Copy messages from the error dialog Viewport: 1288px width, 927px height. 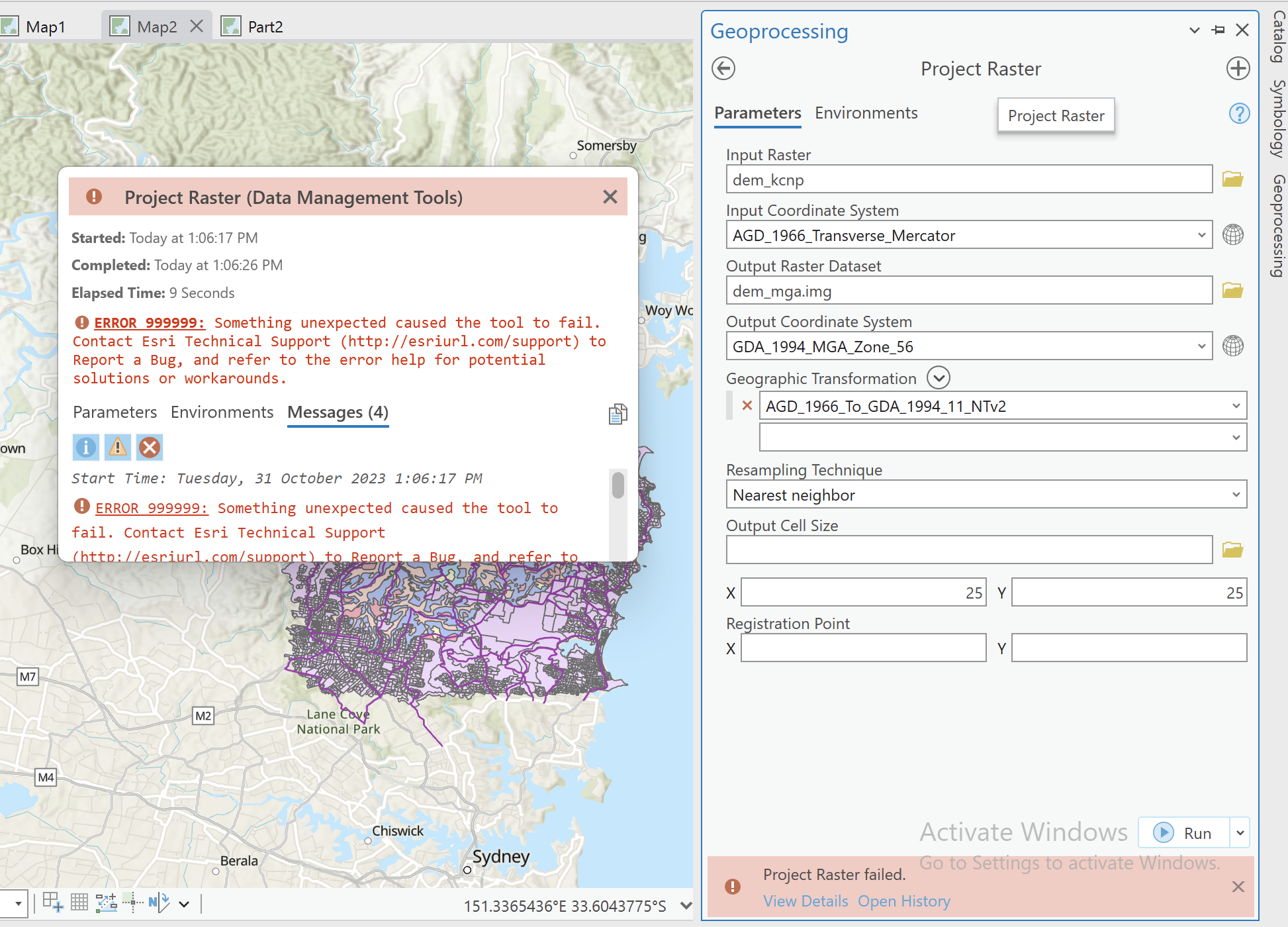click(x=617, y=414)
